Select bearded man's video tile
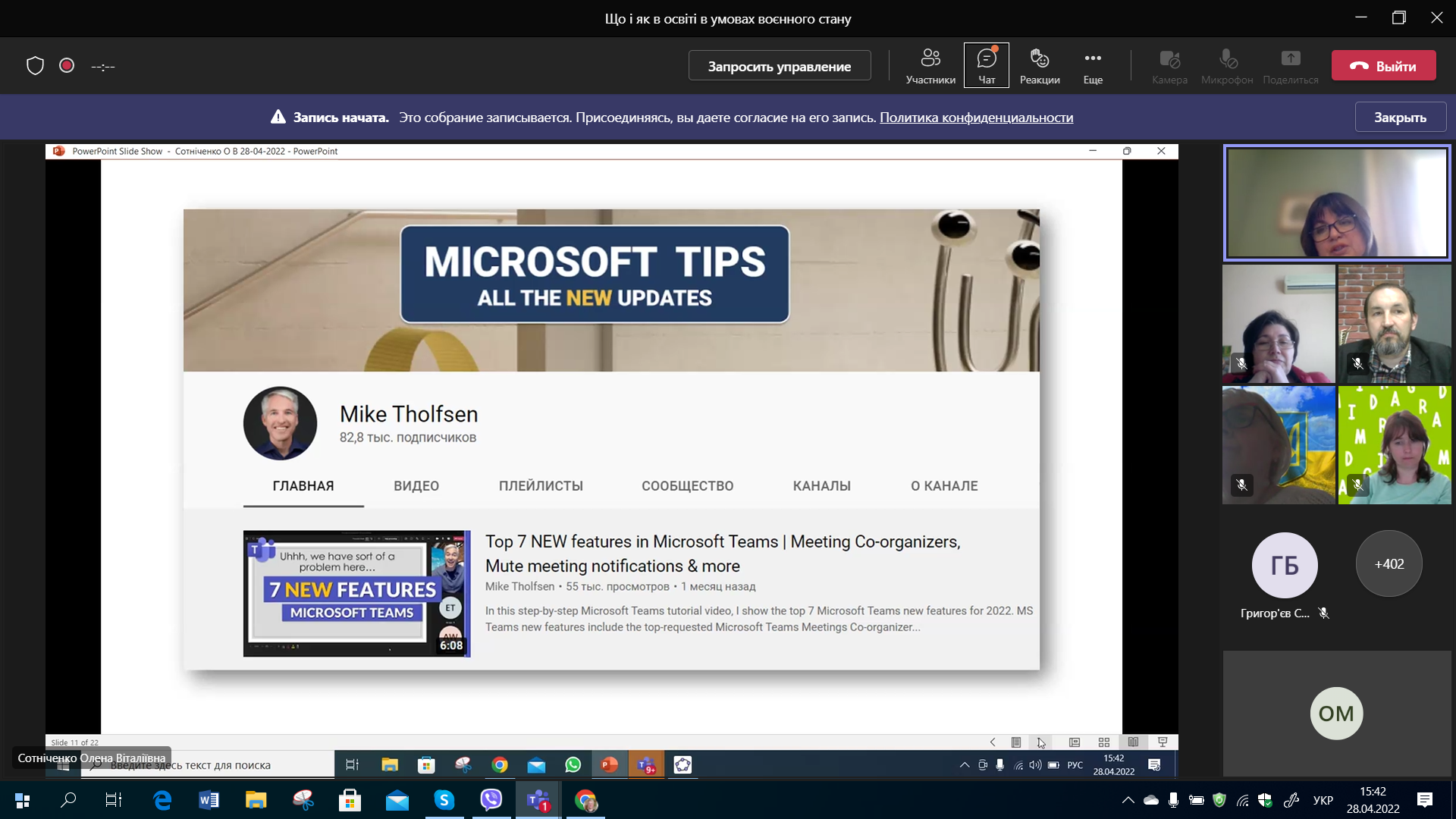The height and width of the screenshot is (819, 1456). point(1394,324)
